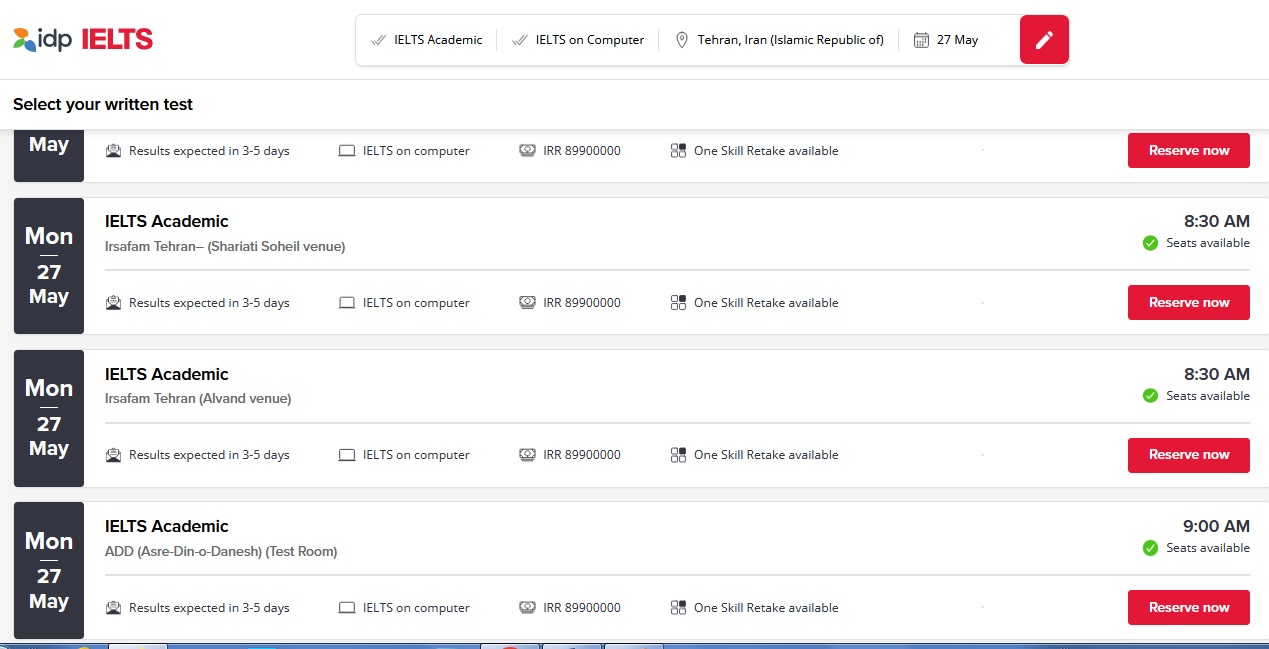Click the IELTS Academic title above Asre-Din-o-Danesh
1269x649 pixels.
point(167,526)
